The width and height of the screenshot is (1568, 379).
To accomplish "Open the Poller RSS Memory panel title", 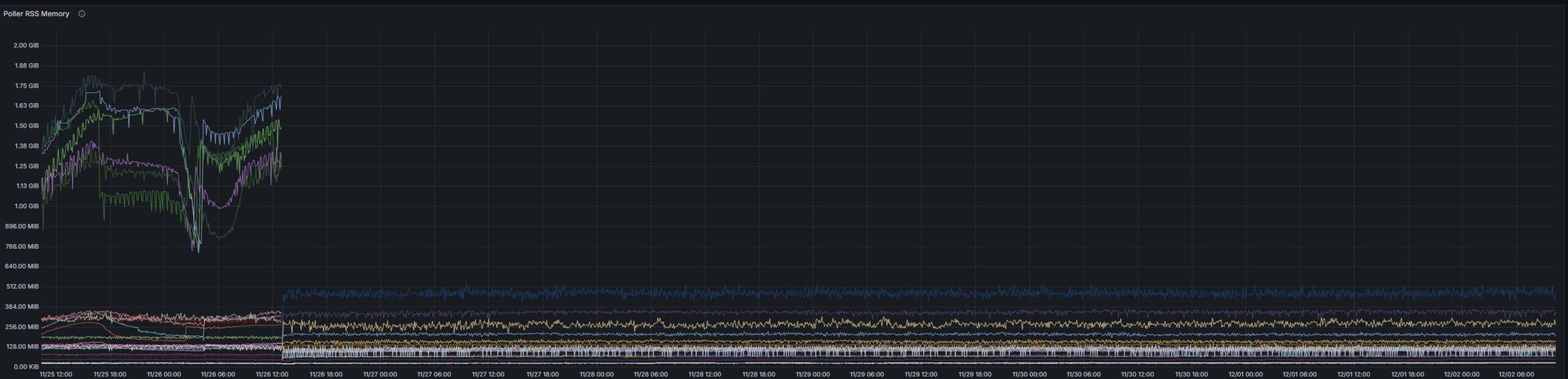I will (36, 13).
